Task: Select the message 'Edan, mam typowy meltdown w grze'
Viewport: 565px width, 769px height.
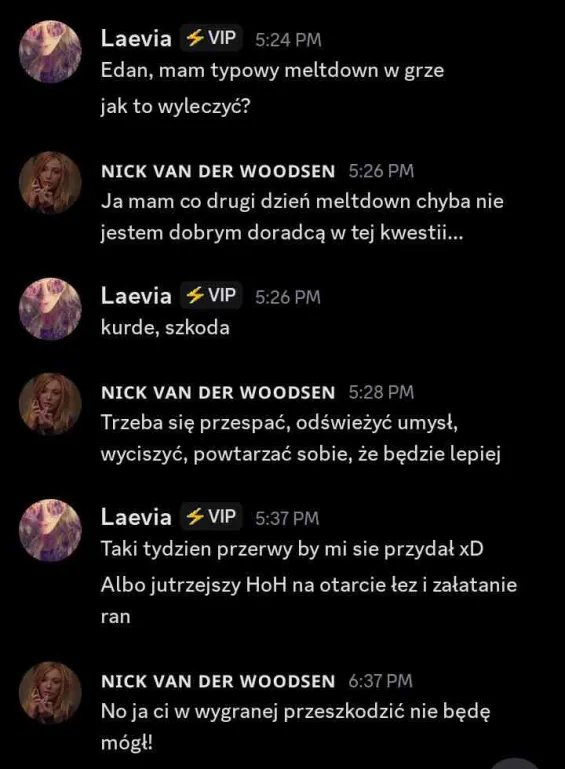Action: click(272, 71)
